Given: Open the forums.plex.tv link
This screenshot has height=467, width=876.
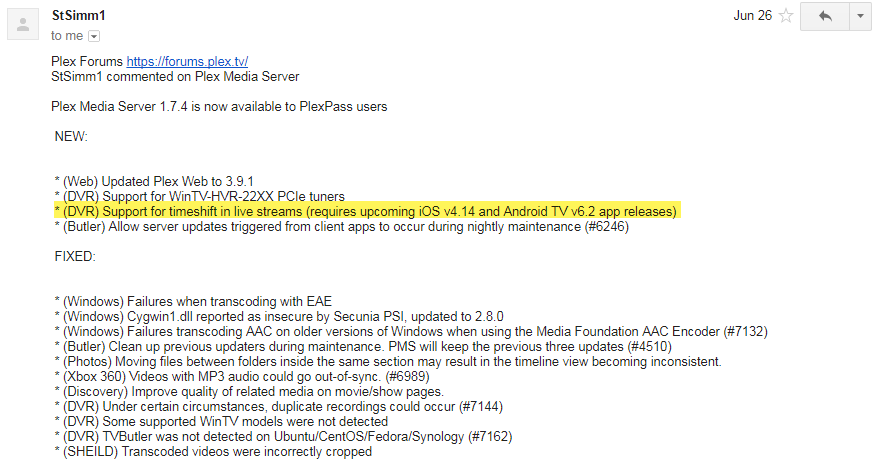Looking at the screenshot, I should [x=187, y=61].
